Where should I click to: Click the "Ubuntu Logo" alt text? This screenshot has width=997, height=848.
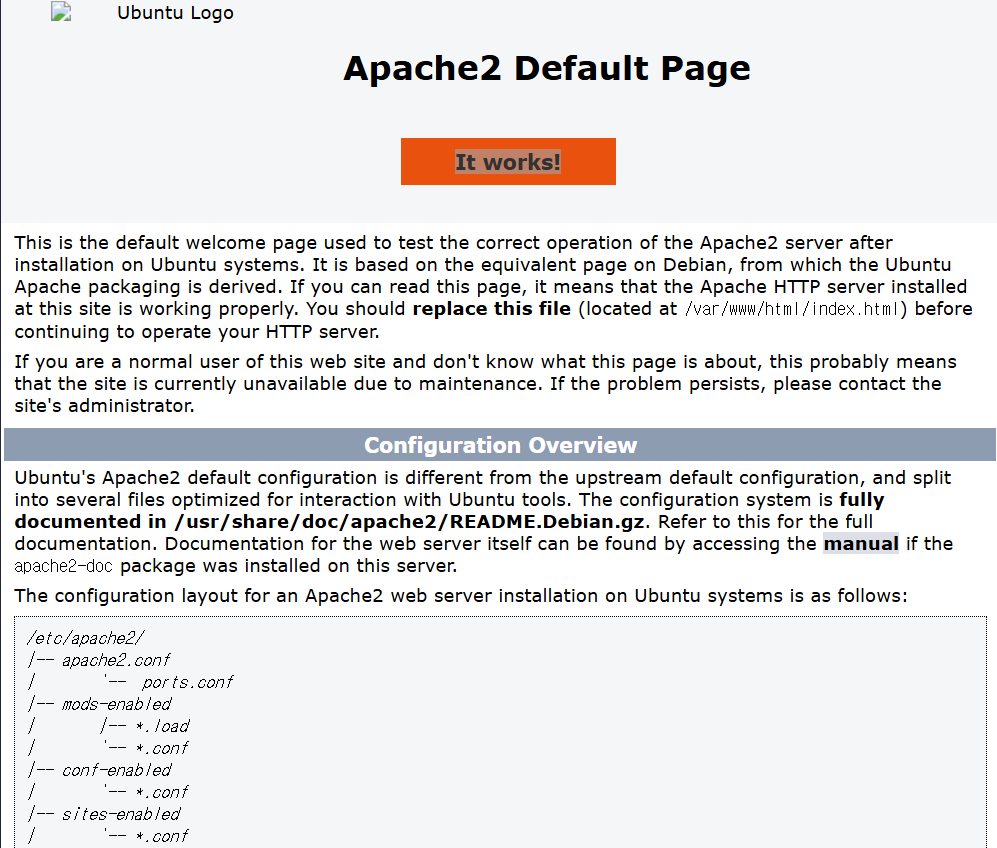pos(175,13)
